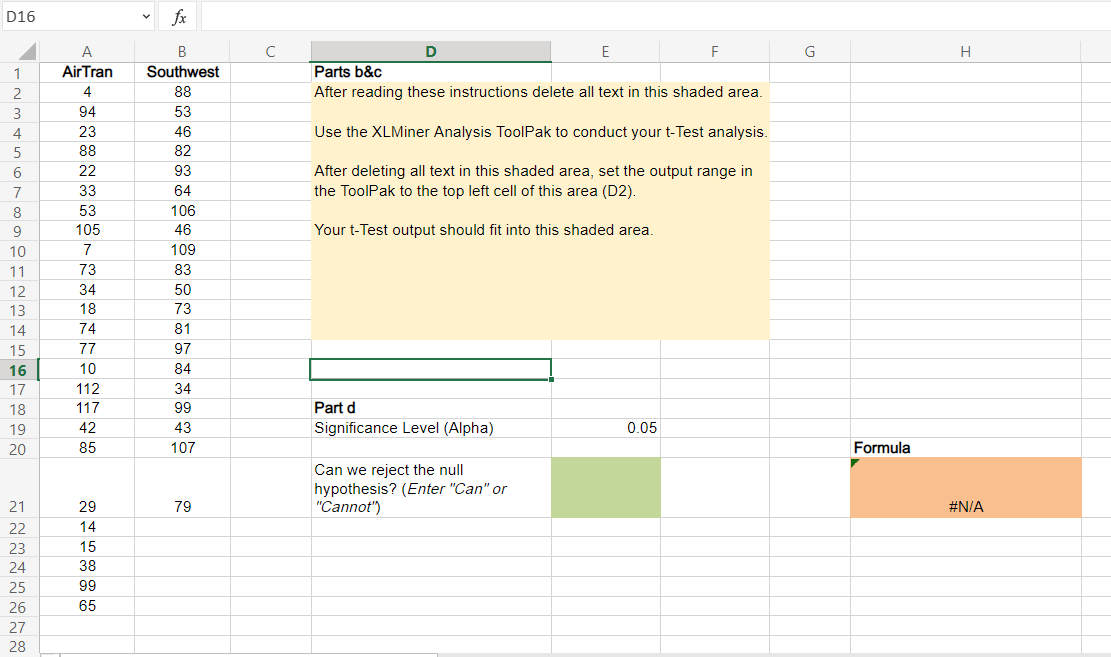Click Southwest value 109 in row 10
Screen dimensions: 1111x657
[x=182, y=249]
